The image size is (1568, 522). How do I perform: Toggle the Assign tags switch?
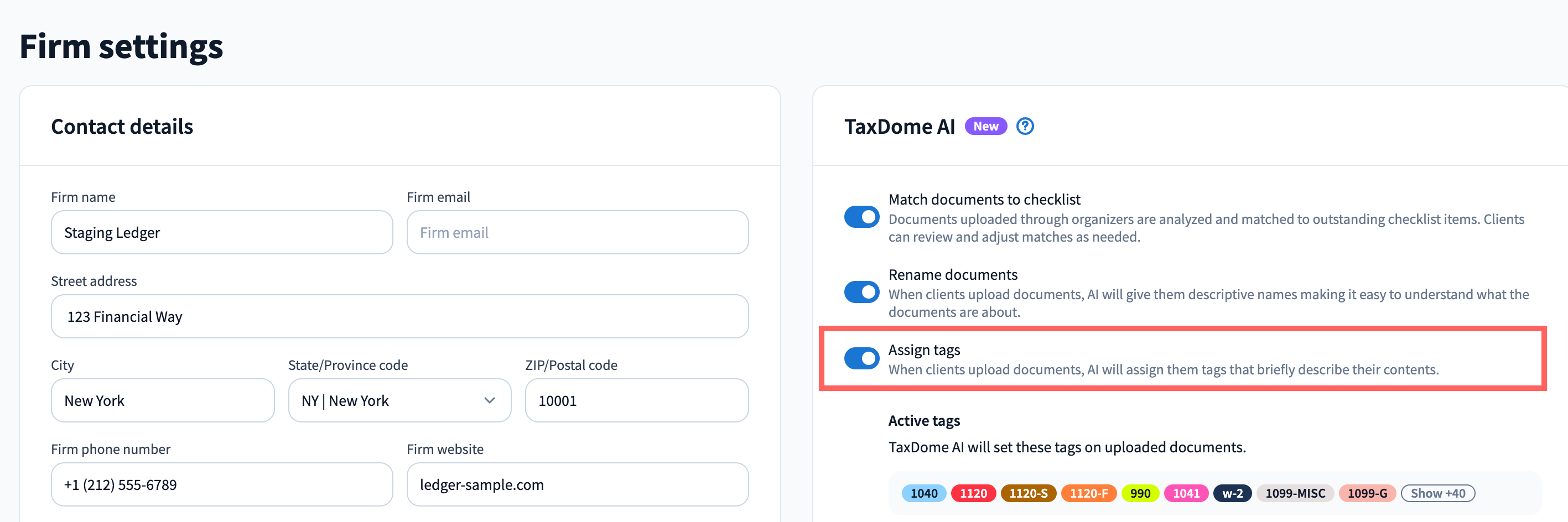[861, 358]
